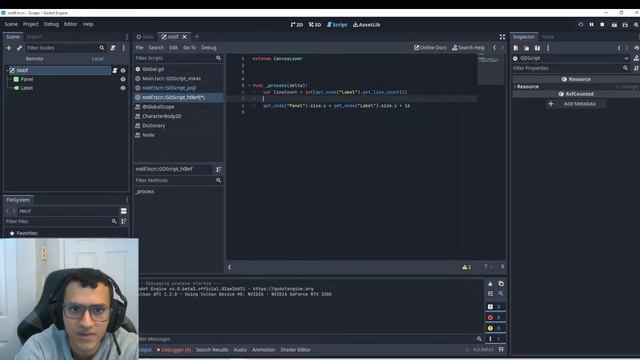Go to previous edited script
The image size is (640, 360).
point(494,47)
